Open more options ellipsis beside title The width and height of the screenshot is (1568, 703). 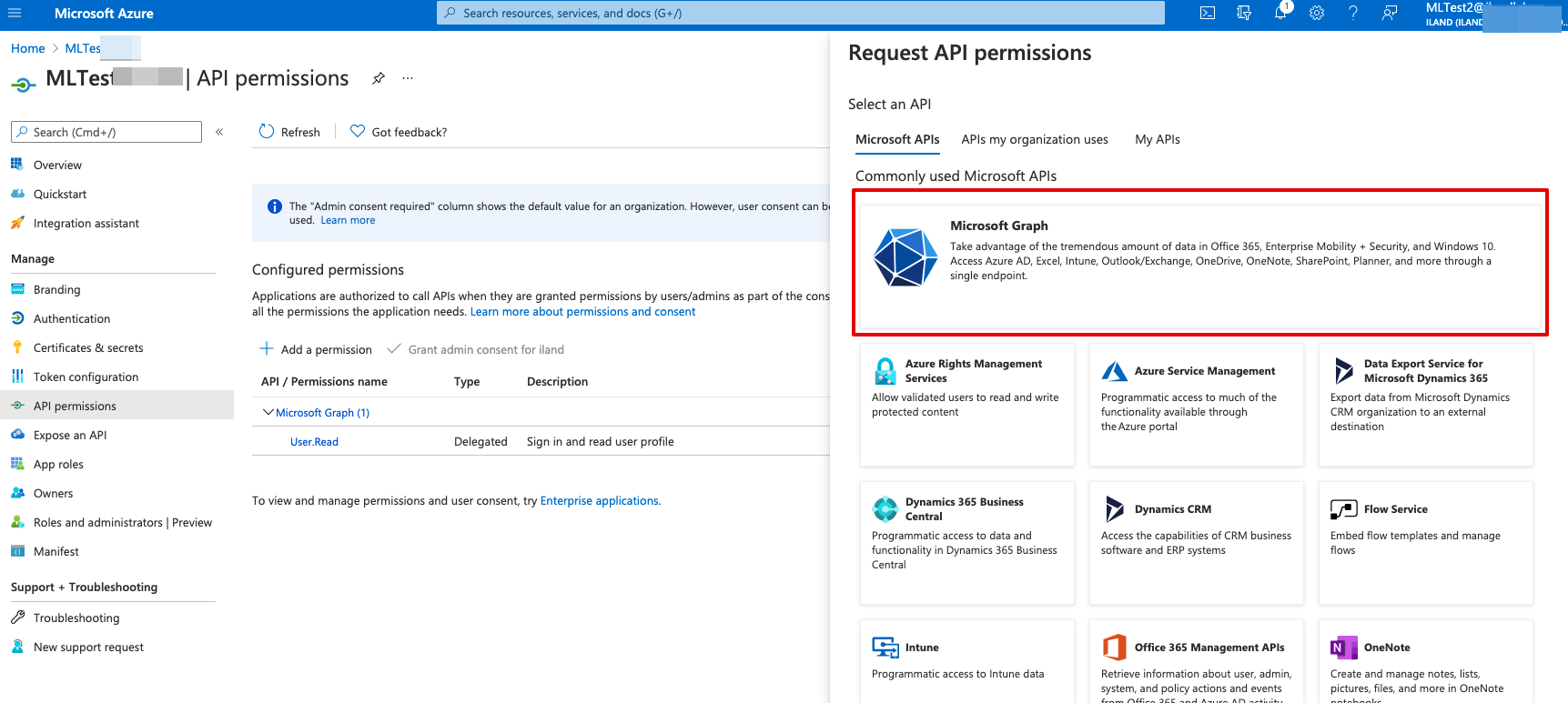408,78
